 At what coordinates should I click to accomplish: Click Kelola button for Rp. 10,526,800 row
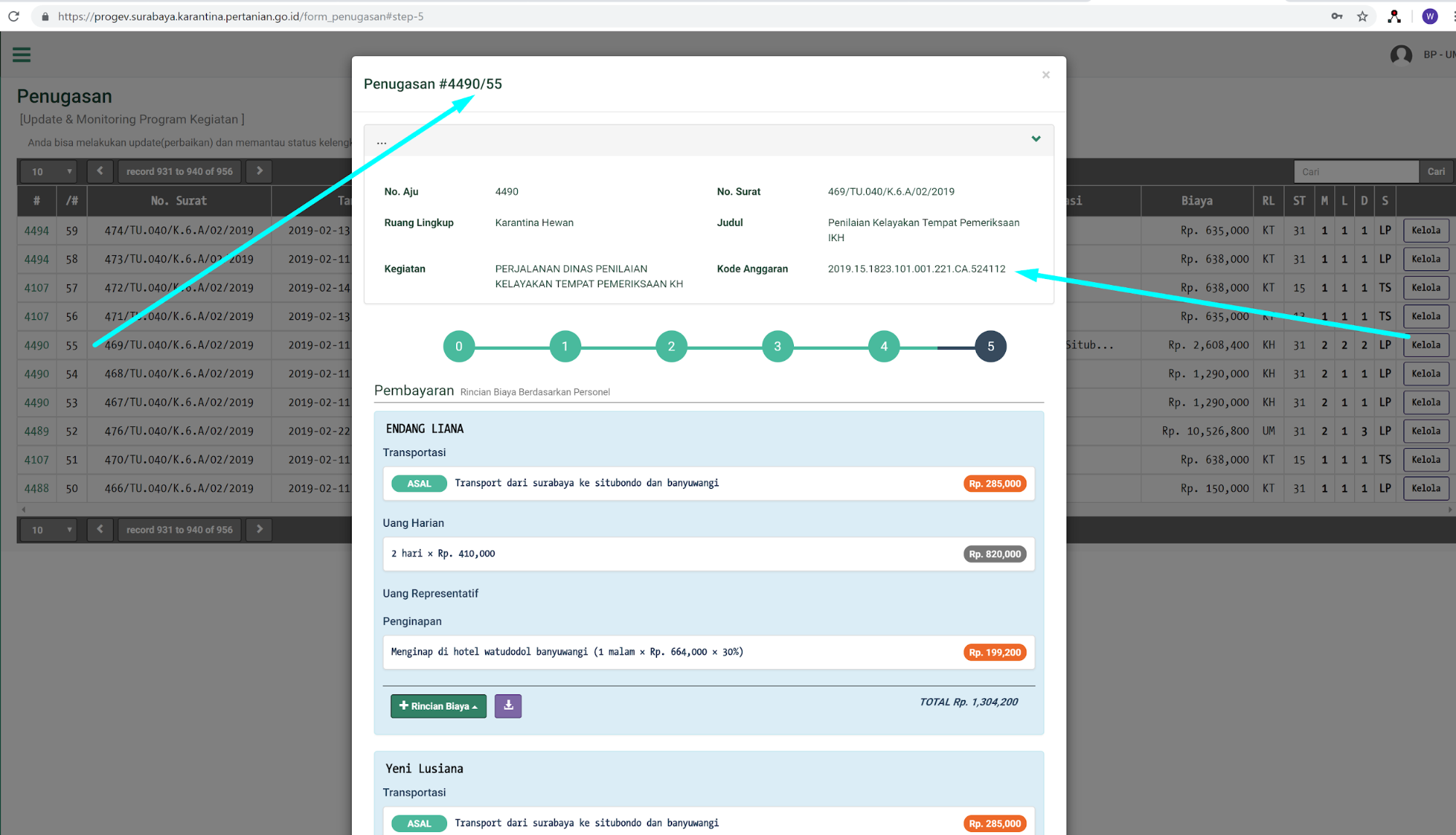[1425, 431]
